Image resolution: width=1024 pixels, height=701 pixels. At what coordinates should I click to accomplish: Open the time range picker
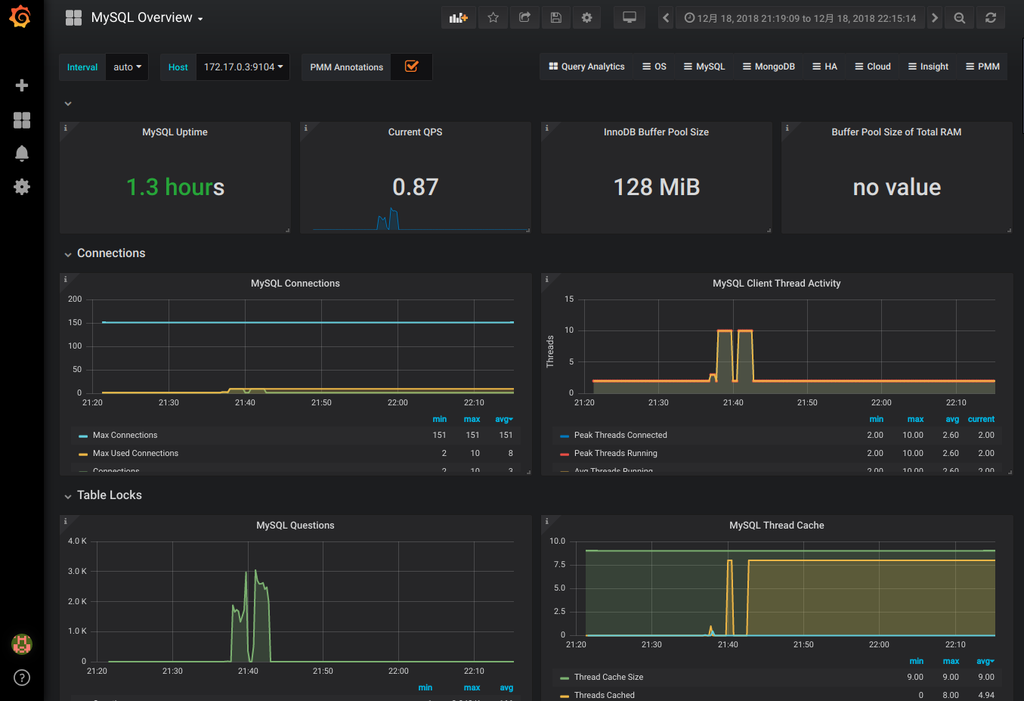click(800, 18)
